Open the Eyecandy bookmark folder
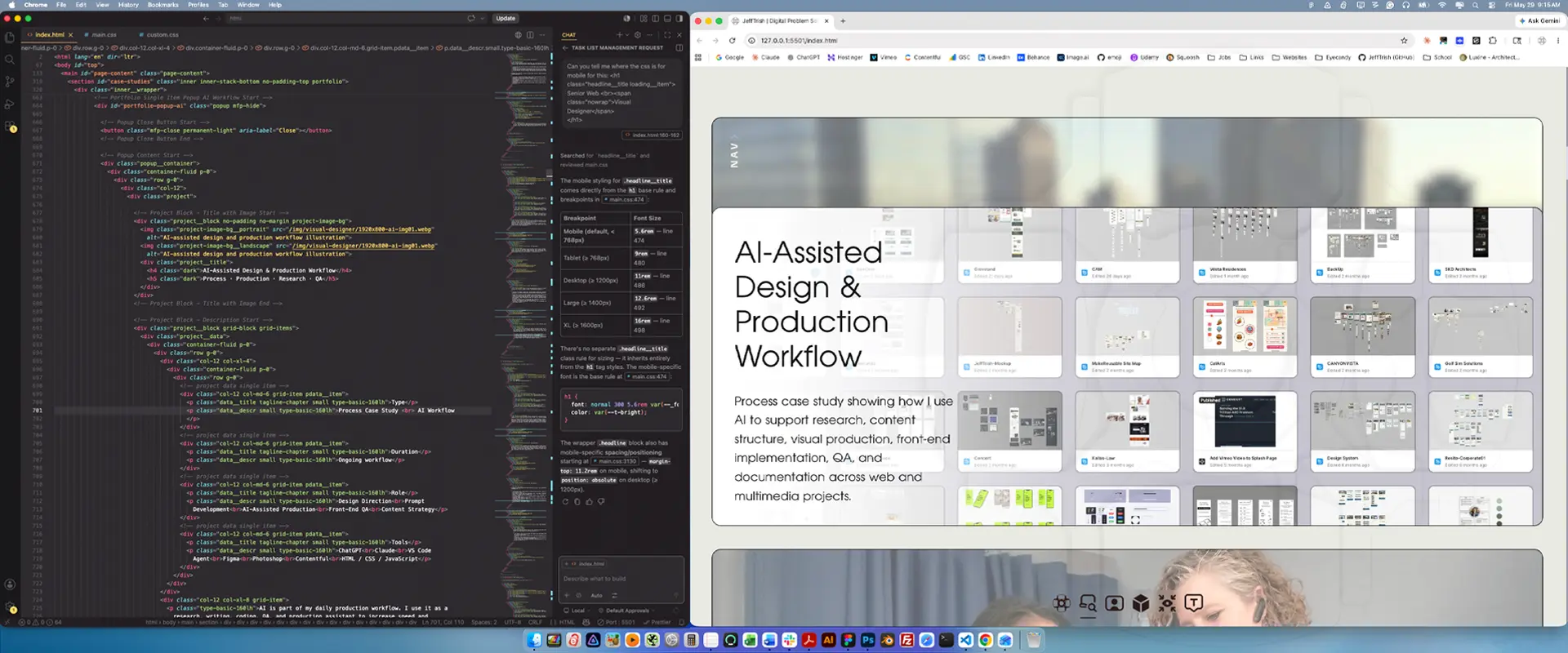The image size is (1568, 653). pyautogui.click(x=1332, y=57)
